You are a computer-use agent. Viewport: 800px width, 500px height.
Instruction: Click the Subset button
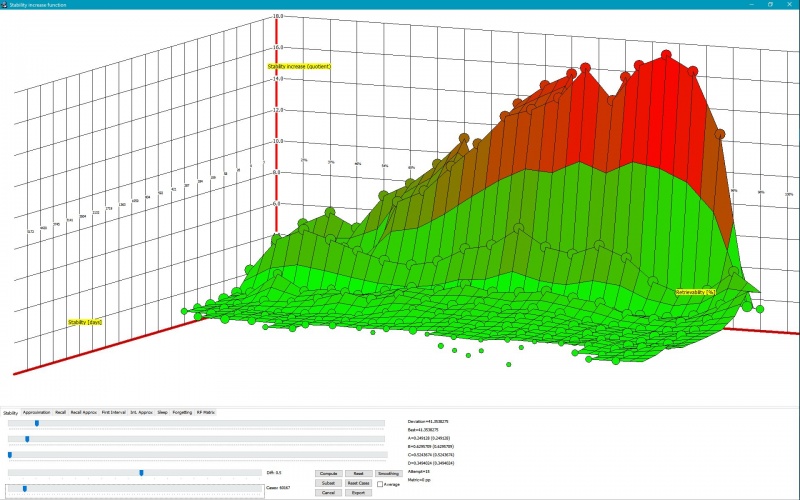(328, 483)
